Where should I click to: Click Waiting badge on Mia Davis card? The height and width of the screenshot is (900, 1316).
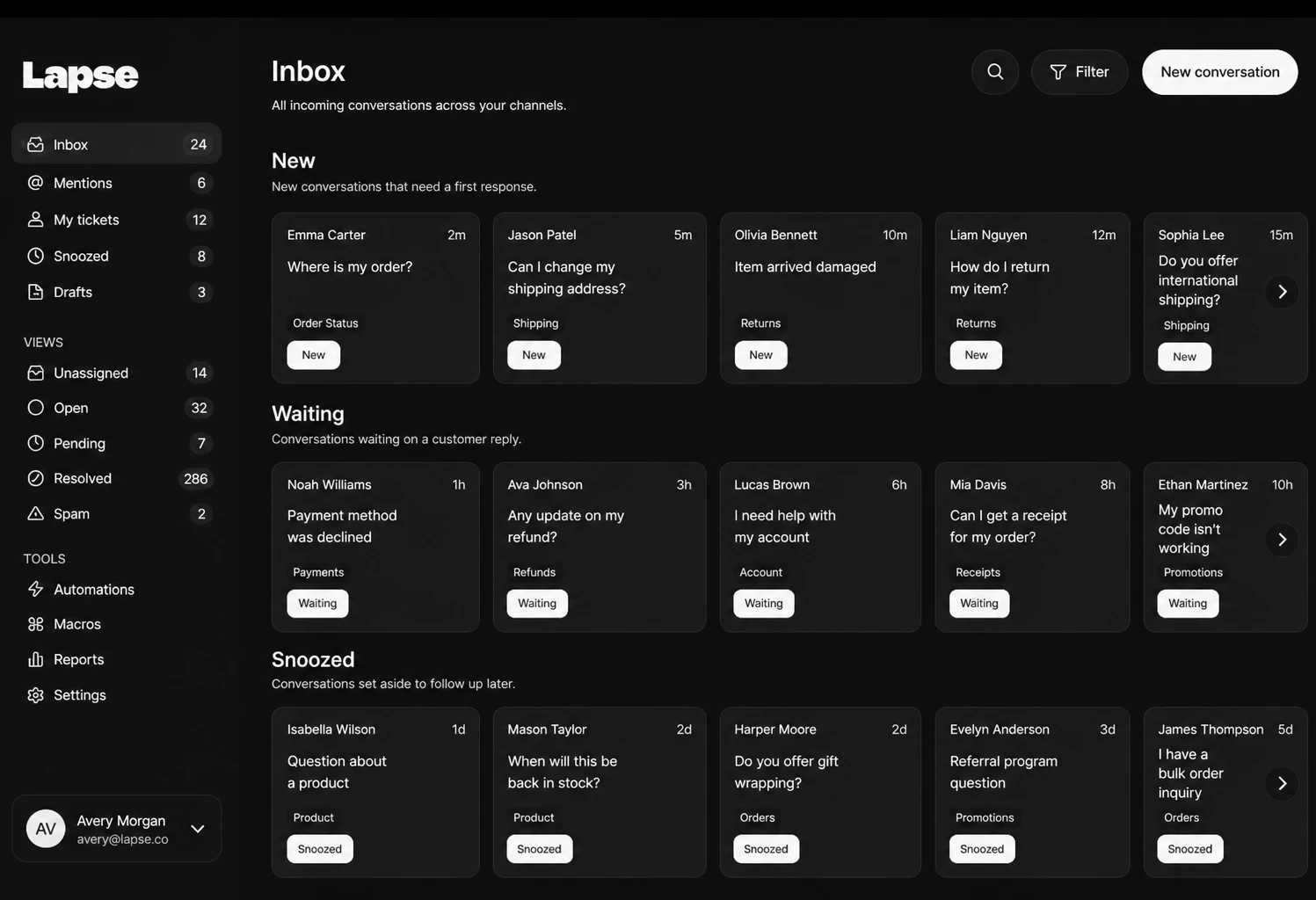click(x=979, y=603)
